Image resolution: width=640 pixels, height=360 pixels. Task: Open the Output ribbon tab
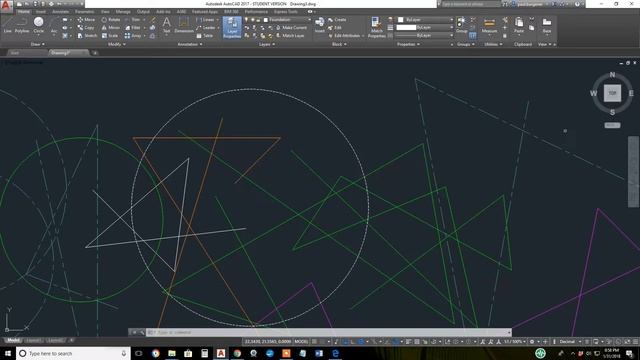(143, 11)
